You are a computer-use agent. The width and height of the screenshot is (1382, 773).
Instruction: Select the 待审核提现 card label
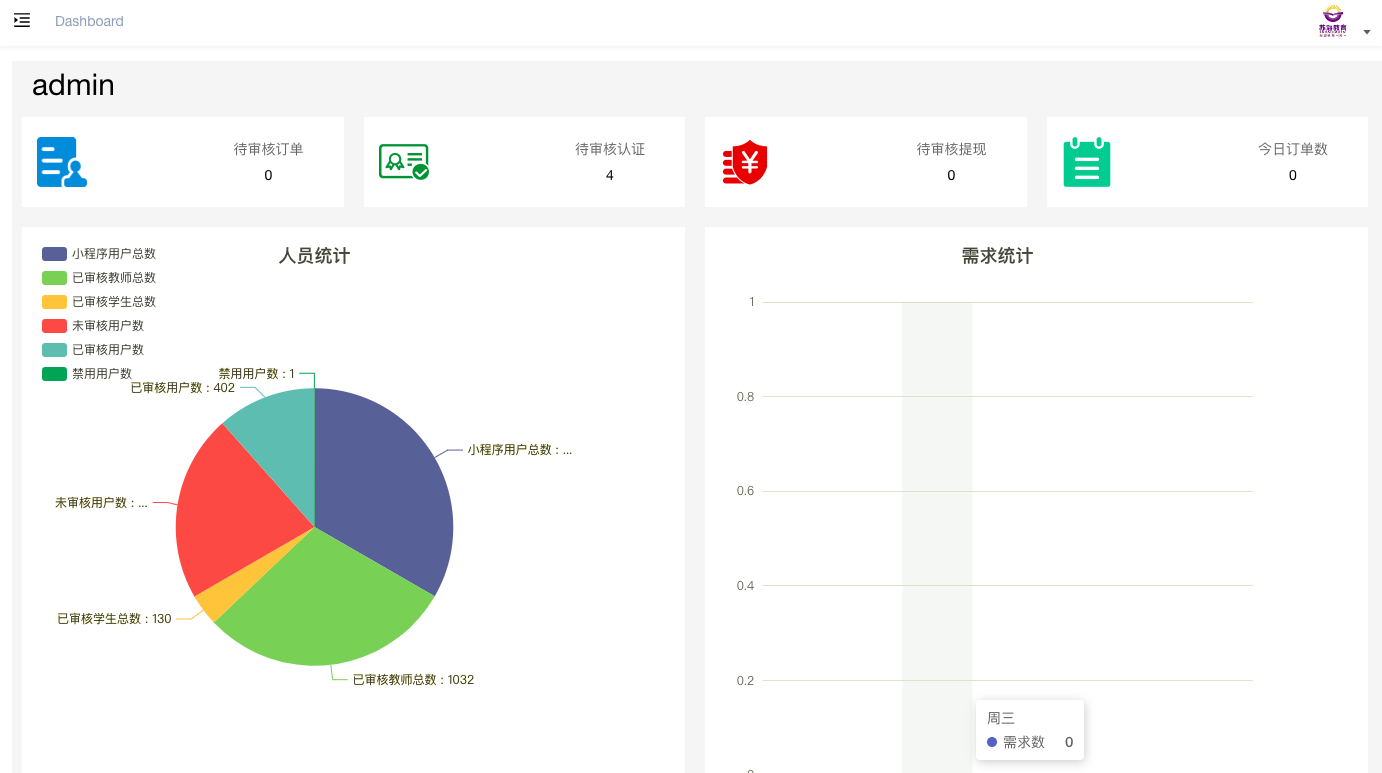pos(951,149)
